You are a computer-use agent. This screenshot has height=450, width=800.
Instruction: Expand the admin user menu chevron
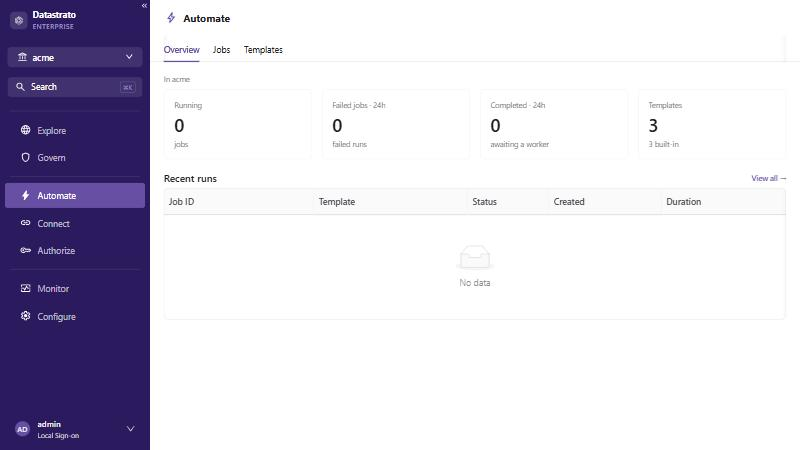pos(131,429)
